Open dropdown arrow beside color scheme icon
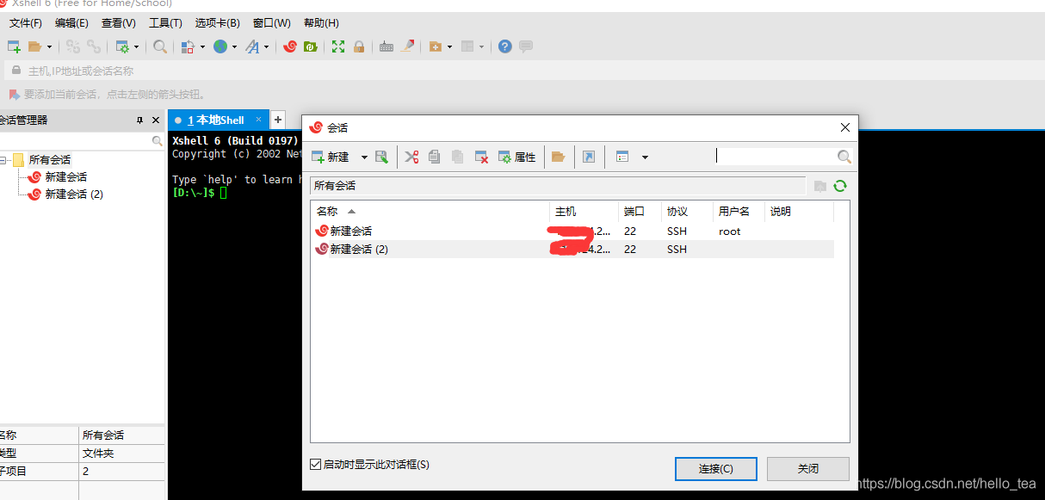 pos(202,47)
